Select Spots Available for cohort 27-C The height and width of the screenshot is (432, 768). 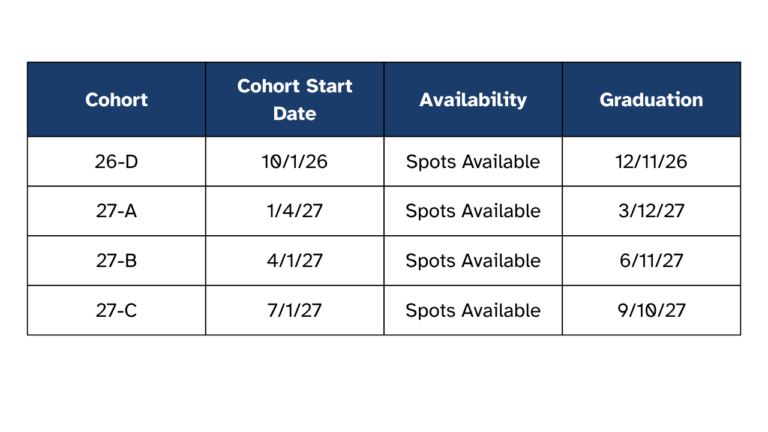(473, 311)
